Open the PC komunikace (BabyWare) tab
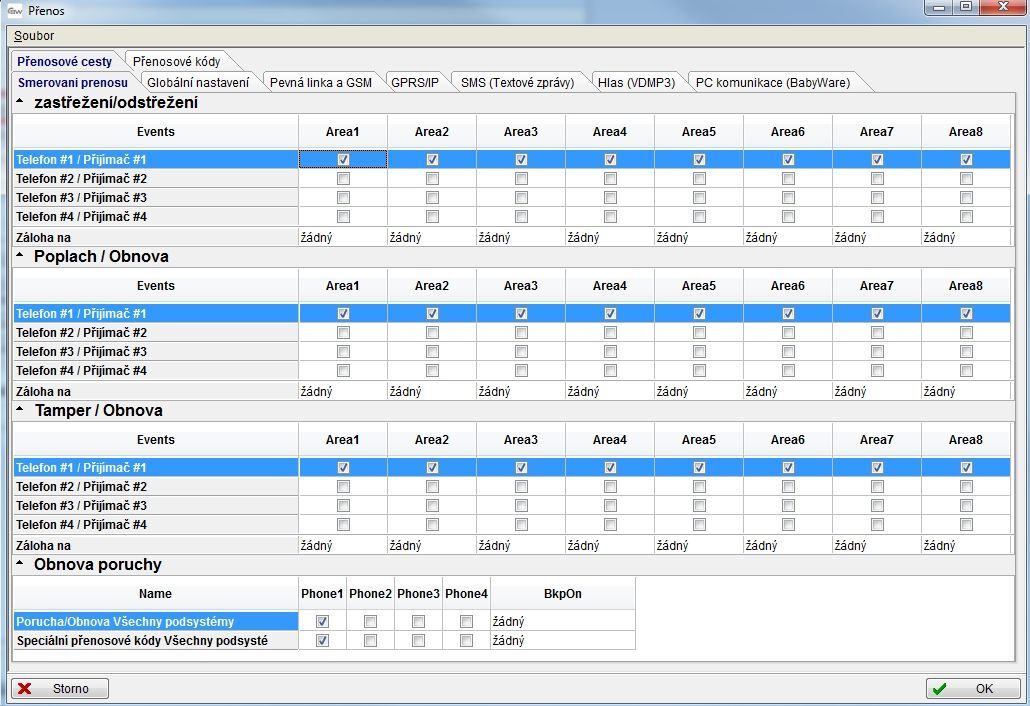Screen dimensions: 1030x706 click(x=772, y=82)
